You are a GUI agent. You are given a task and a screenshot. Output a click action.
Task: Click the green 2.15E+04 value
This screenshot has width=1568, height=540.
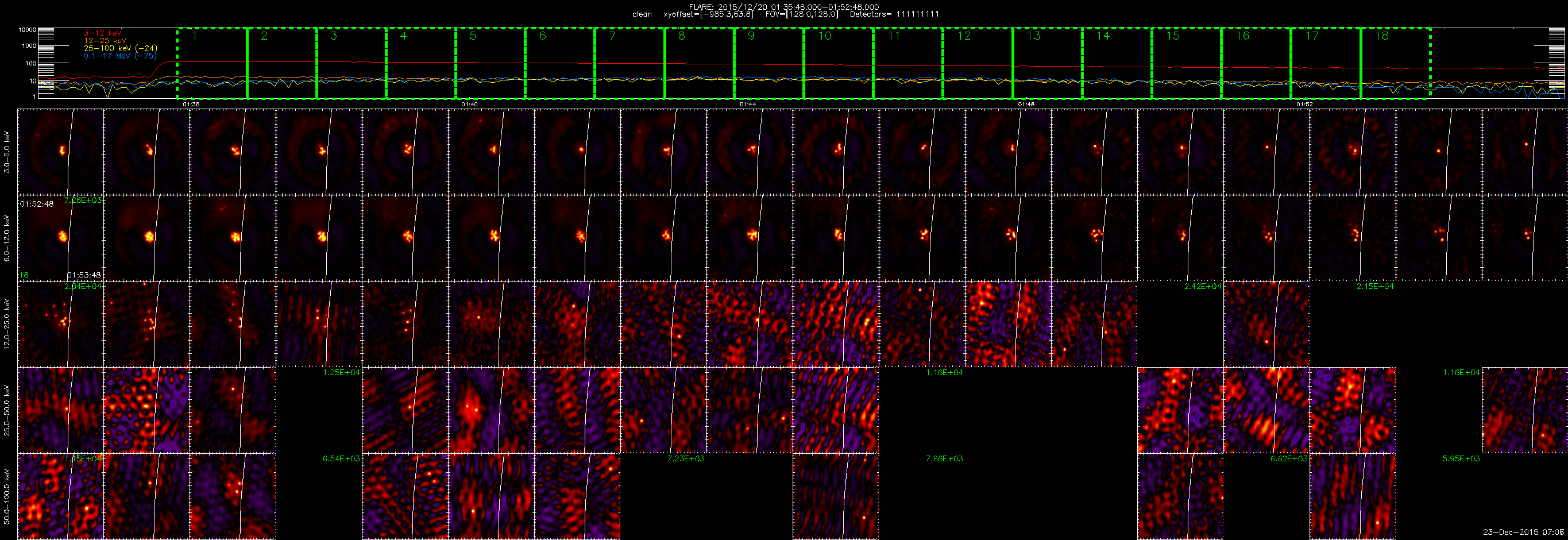1375,286
